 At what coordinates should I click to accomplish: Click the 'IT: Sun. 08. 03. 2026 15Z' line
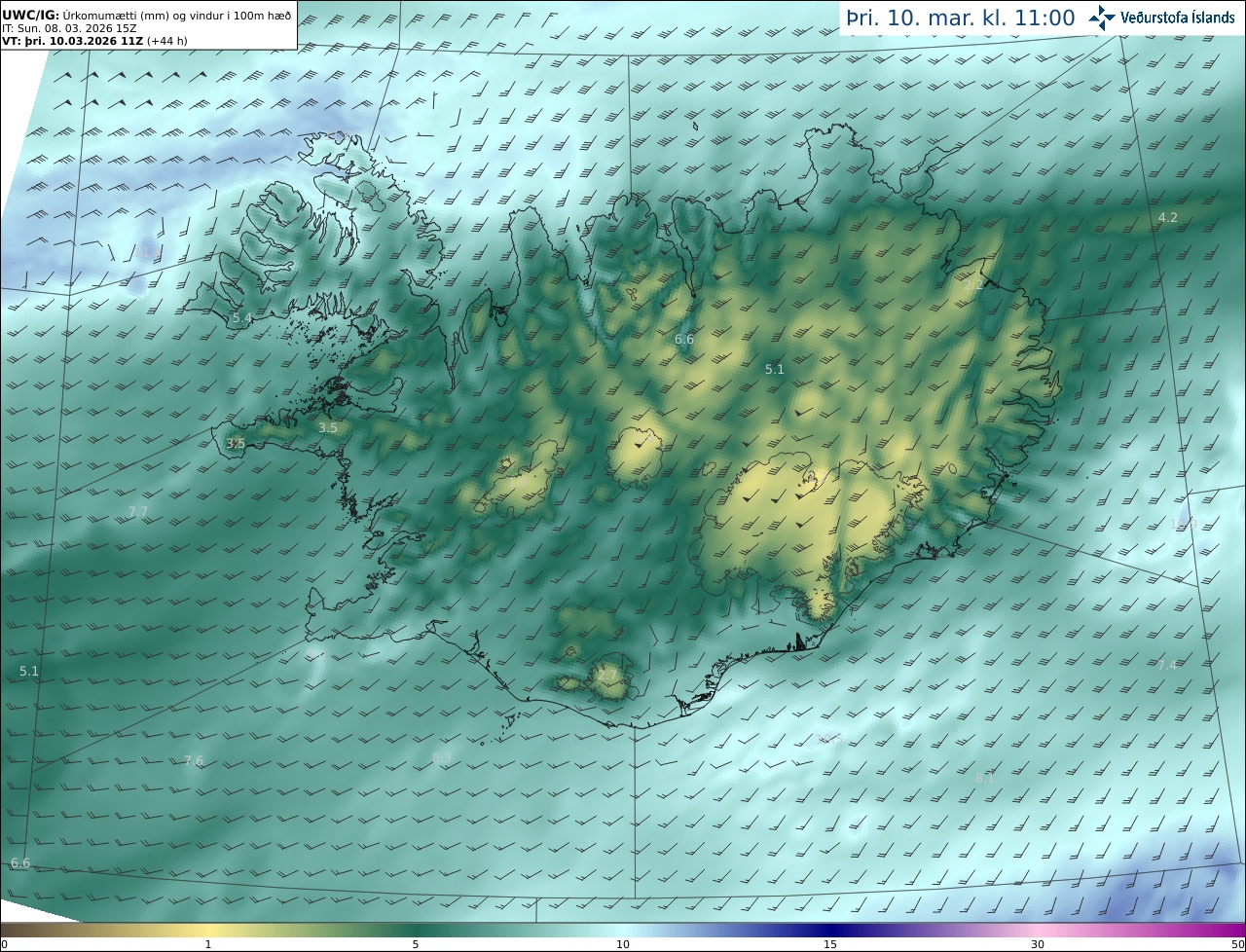69,28
